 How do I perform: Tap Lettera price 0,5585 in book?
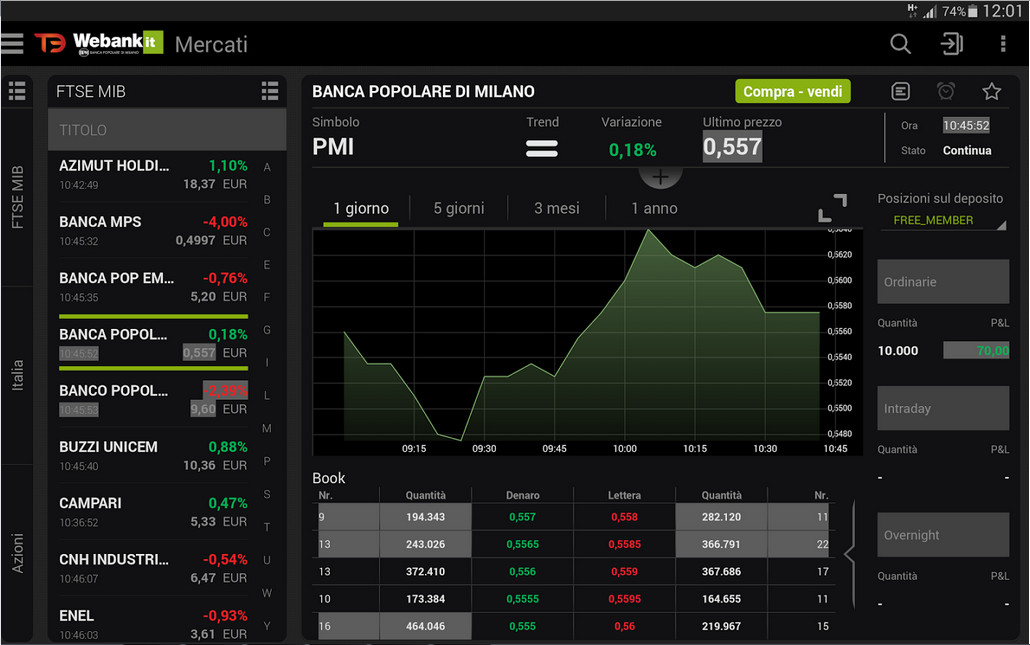coord(624,545)
